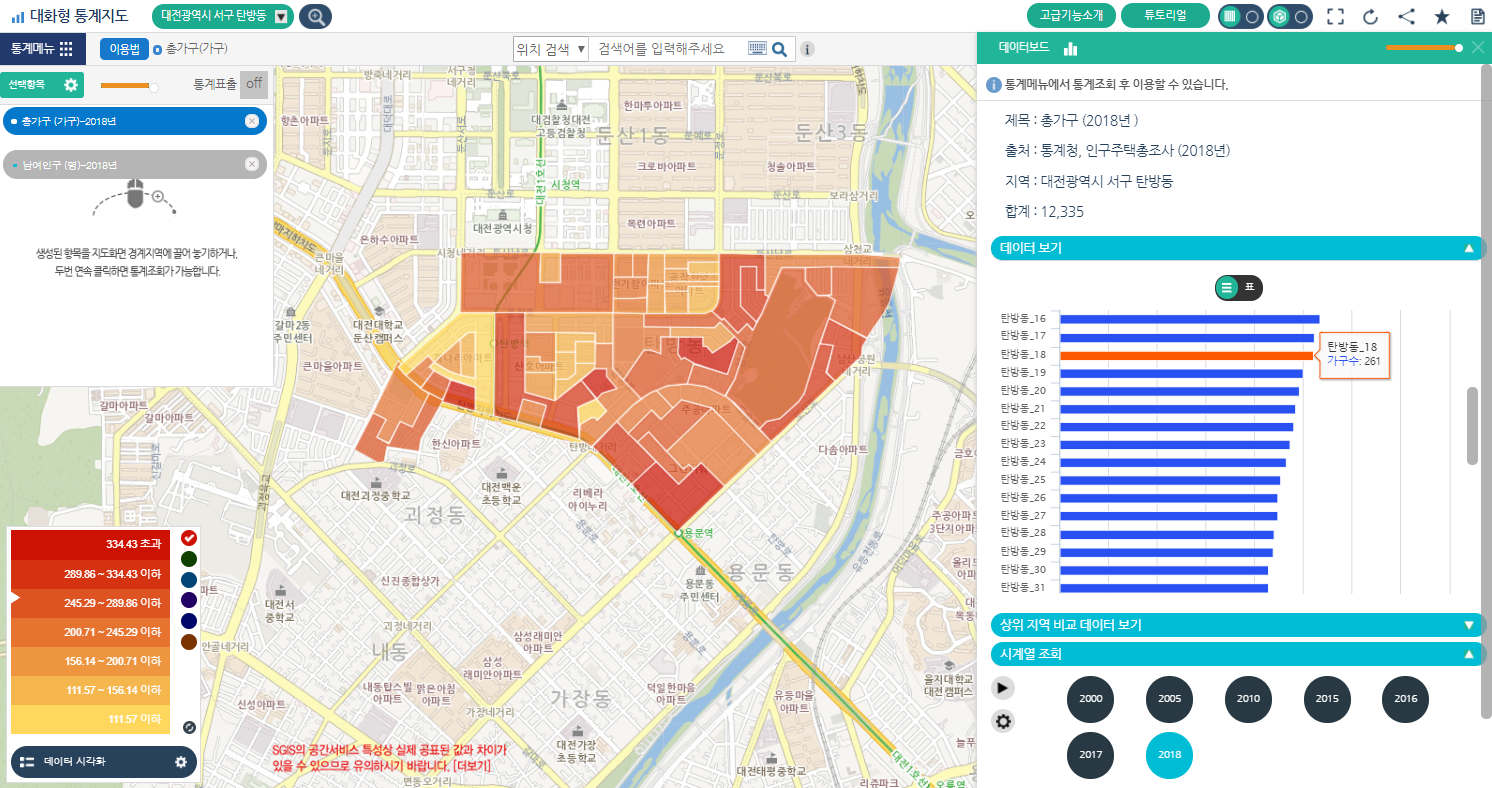Open the 위치 검색 dropdown
The width and height of the screenshot is (1492, 788).
click(550, 49)
